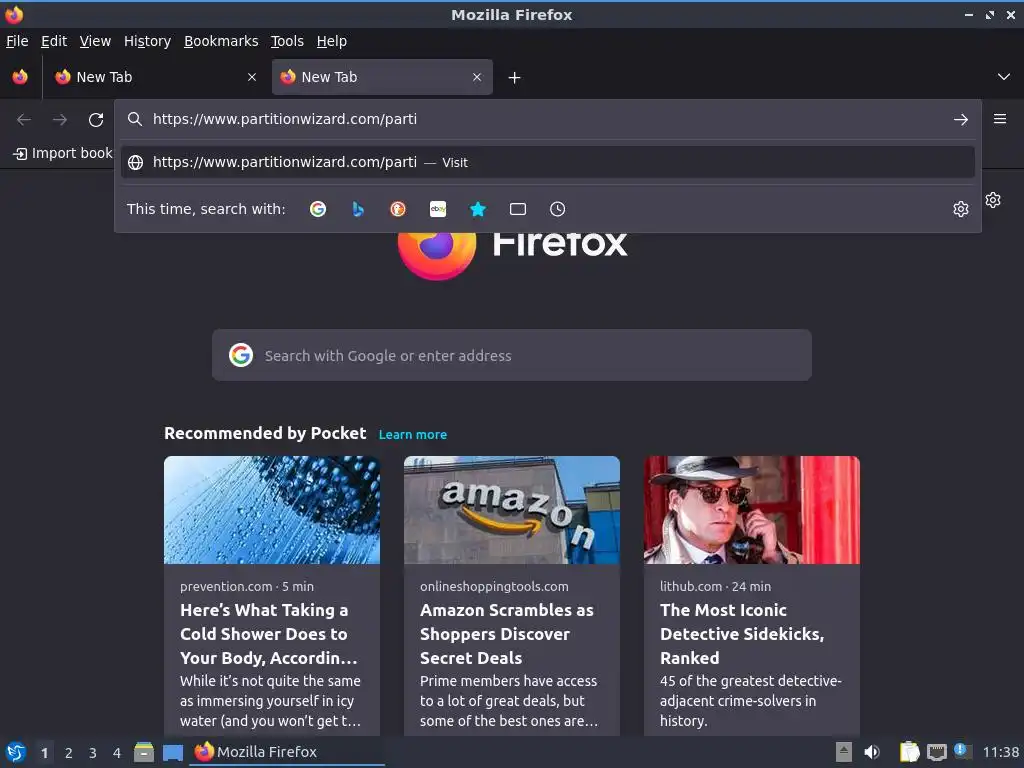Open file manager taskbar icon
This screenshot has height=768, width=1024.
(144, 752)
